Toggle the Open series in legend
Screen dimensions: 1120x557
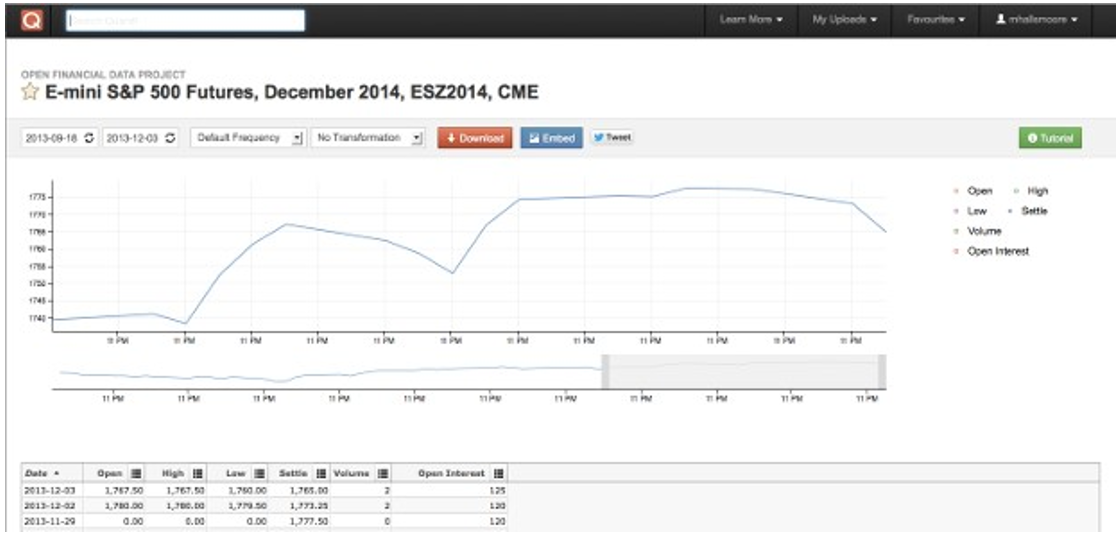click(973, 191)
